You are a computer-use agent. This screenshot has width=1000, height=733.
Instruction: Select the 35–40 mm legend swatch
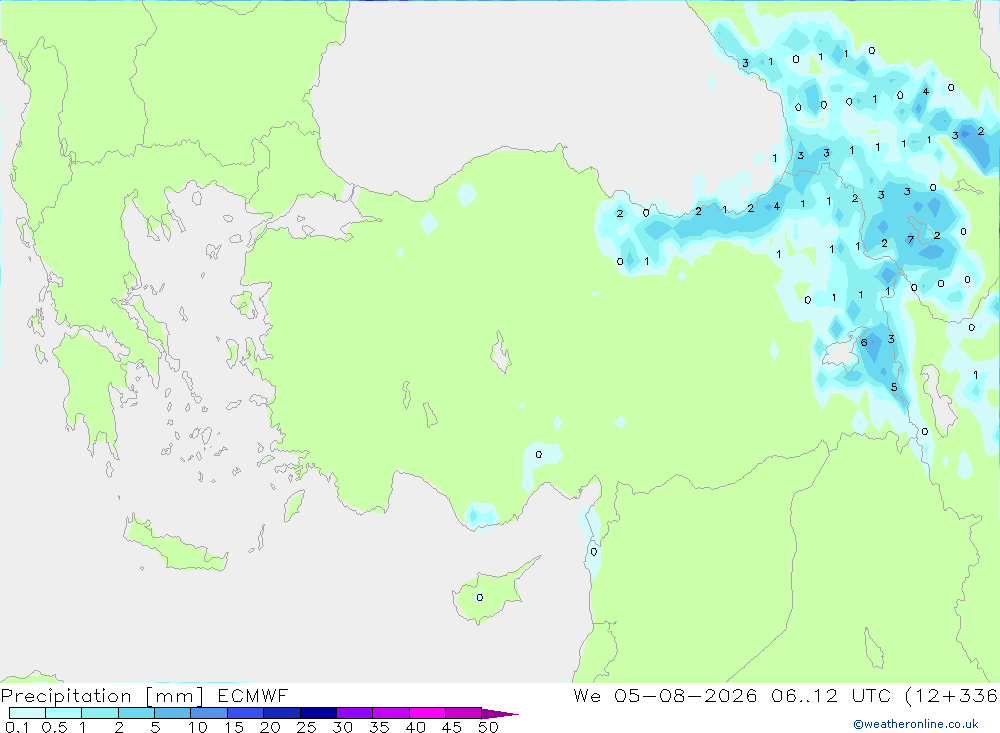390,713
